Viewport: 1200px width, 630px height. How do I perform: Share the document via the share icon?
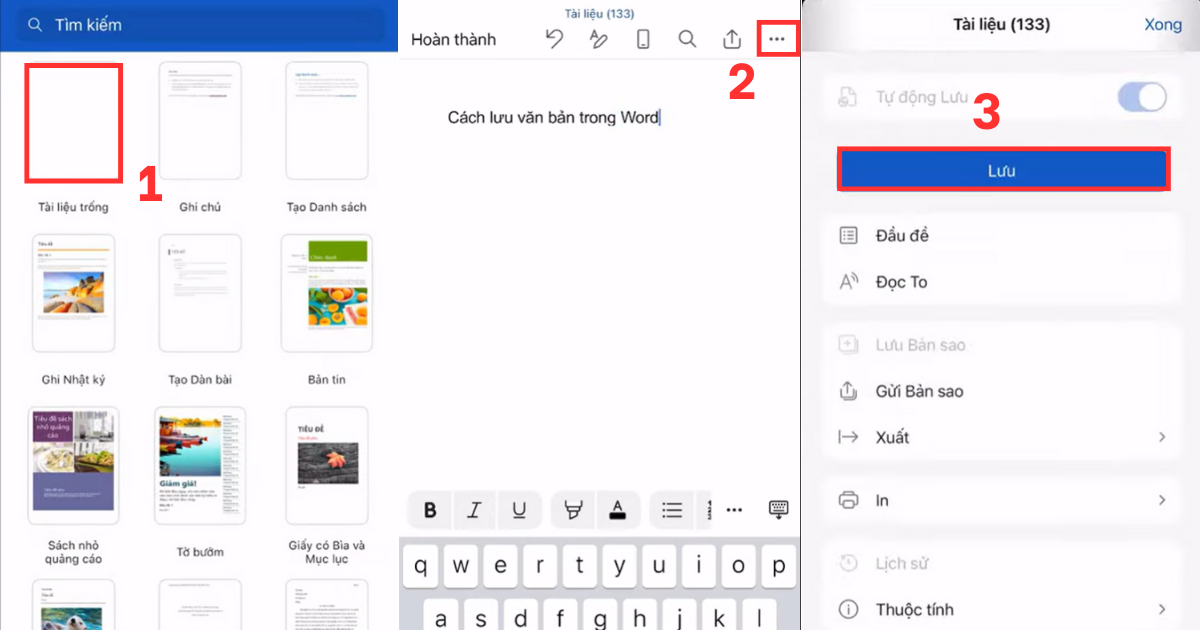coord(731,39)
